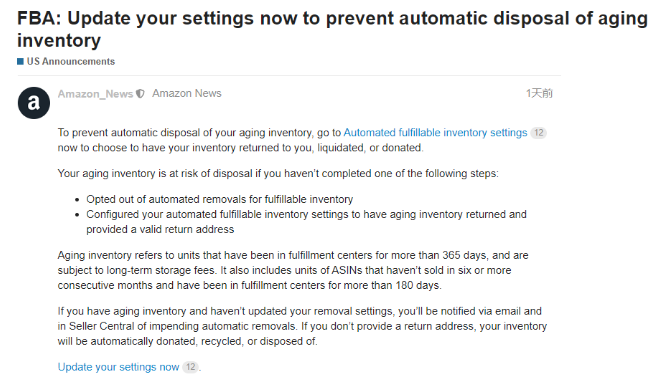Image resolution: width=652 pixels, height=377 pixels.
Task: Open the US Announcements category
Action: pos(71,62)
